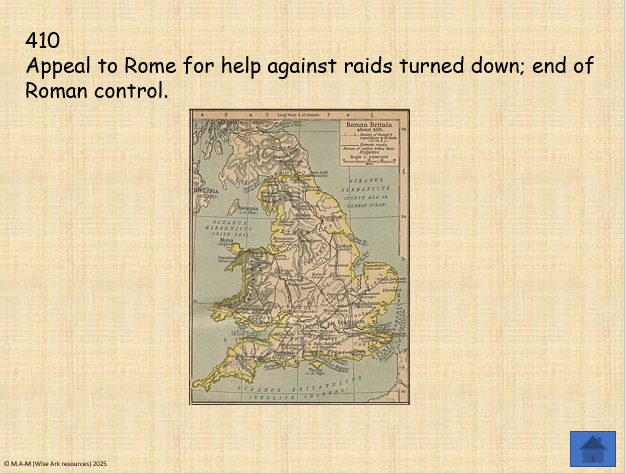Click the longitude caption at the map's top
The width and height of the screenshot is (626, 474).
pyautogui.click(x=298, y=115)
